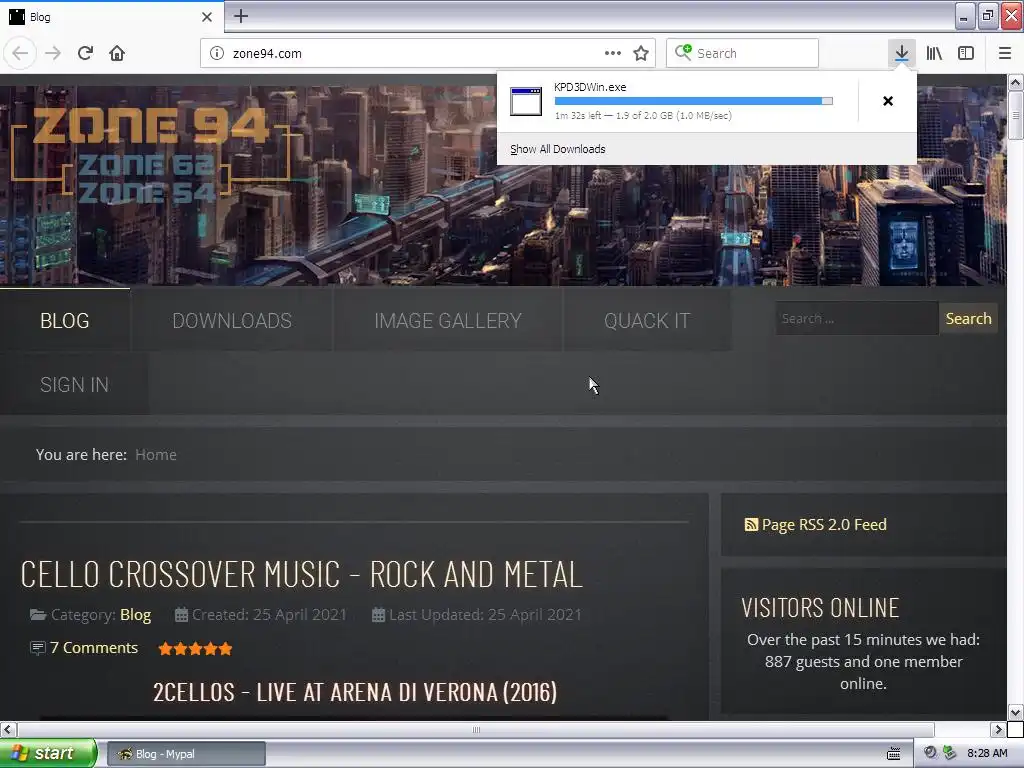Click vertical scrollbar up arrow
Viewport: 1024px width, 768px height.
(1015, 82)
